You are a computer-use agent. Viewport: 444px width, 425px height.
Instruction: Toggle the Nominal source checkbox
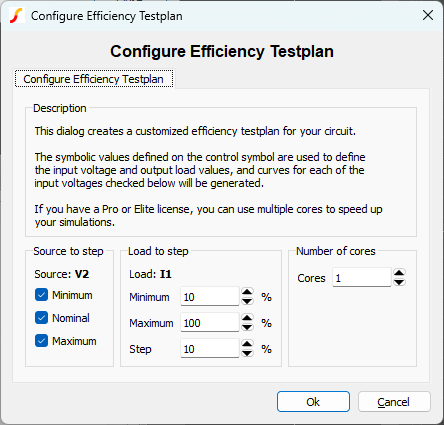click(41, 318)
